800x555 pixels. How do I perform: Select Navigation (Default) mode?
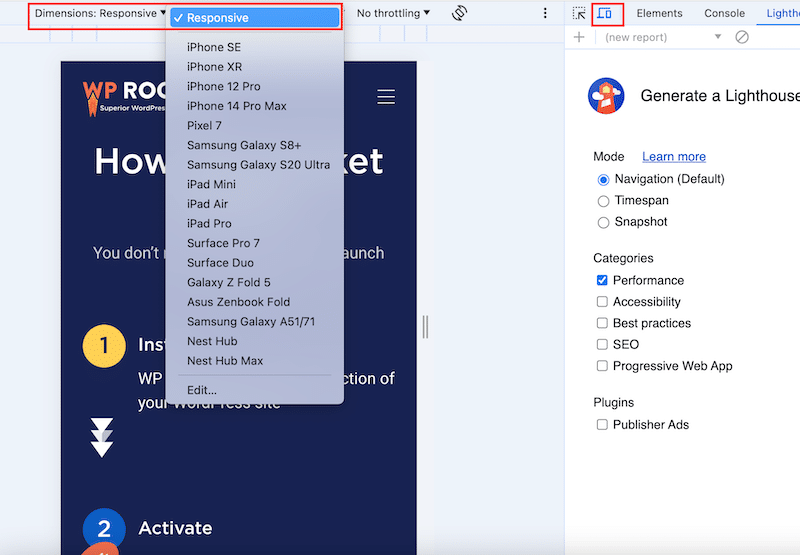pyautogui.click(x=603, y=180)
